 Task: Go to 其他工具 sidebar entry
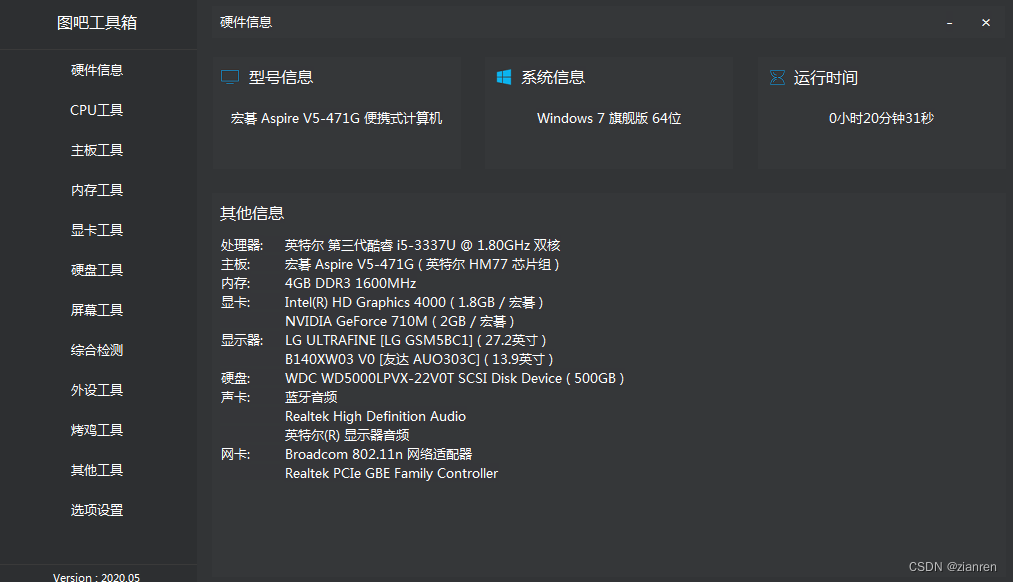coord(97,470)
